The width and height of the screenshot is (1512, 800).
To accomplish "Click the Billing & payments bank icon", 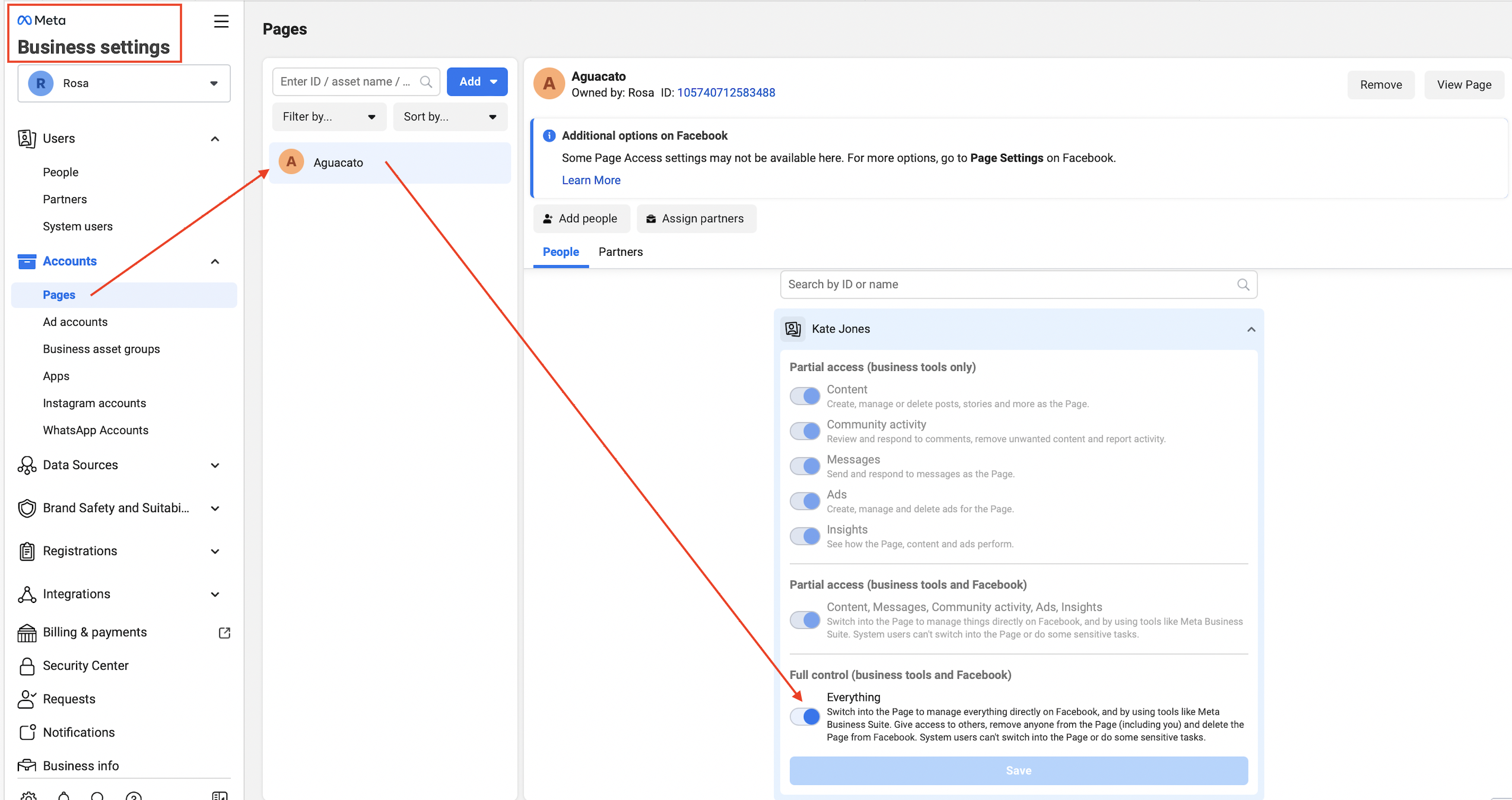I will click(27, 633).
